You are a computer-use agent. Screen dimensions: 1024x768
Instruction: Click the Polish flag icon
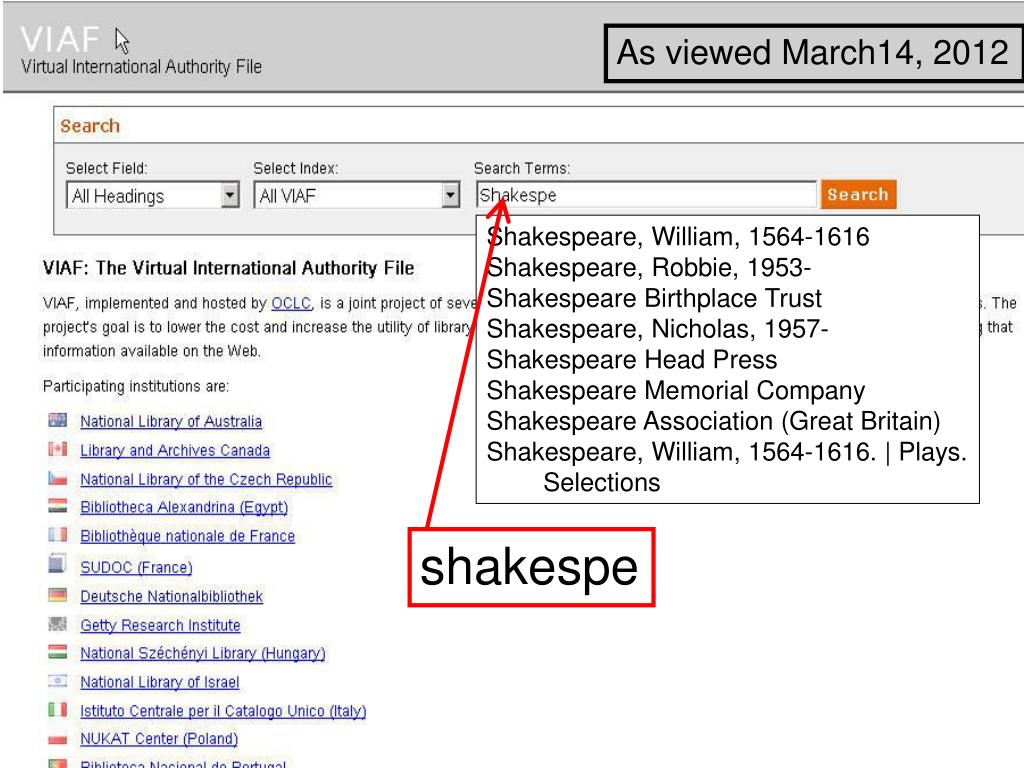pos(57,739)
